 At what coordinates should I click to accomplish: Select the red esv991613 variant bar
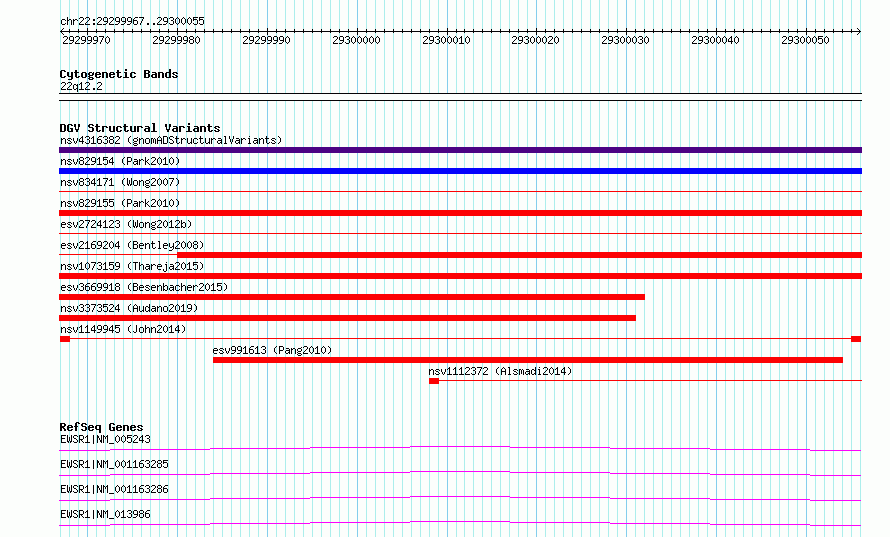click(x=528, y=360)
